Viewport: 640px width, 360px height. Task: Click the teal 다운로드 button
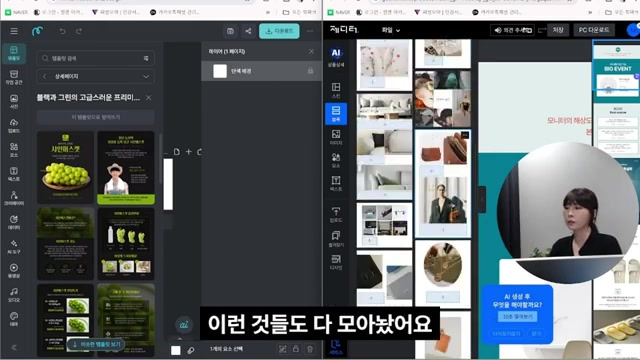[279, 31]
